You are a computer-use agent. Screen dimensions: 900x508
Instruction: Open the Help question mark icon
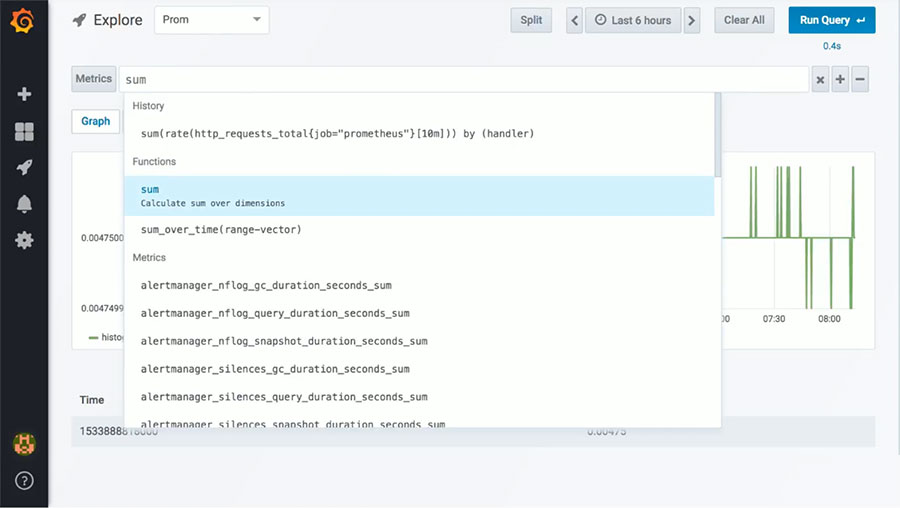[24, 480]
